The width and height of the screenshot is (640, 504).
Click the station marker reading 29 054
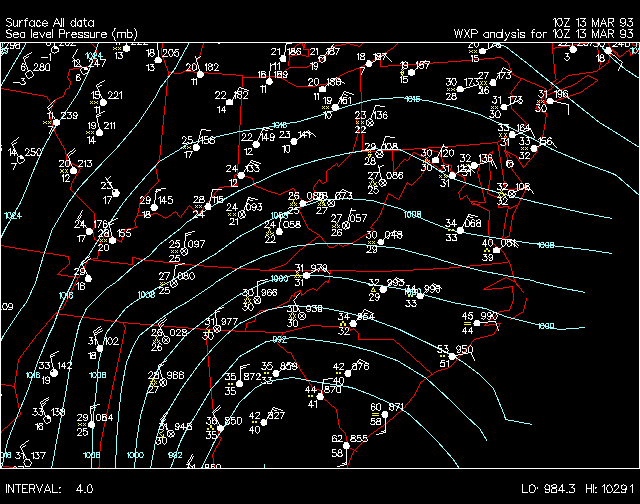pos(92,423)
